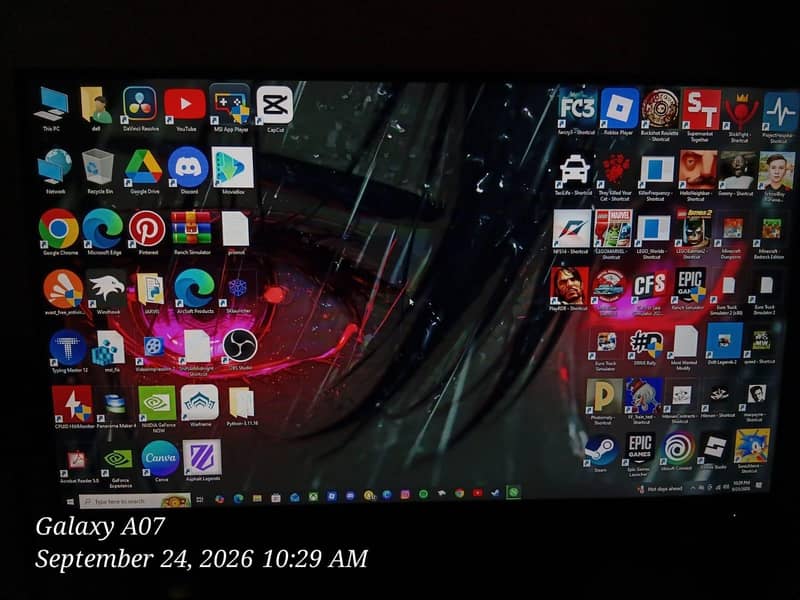
Task: Launch Roblox Player shortcut
Action: click(x=619, y=109)
